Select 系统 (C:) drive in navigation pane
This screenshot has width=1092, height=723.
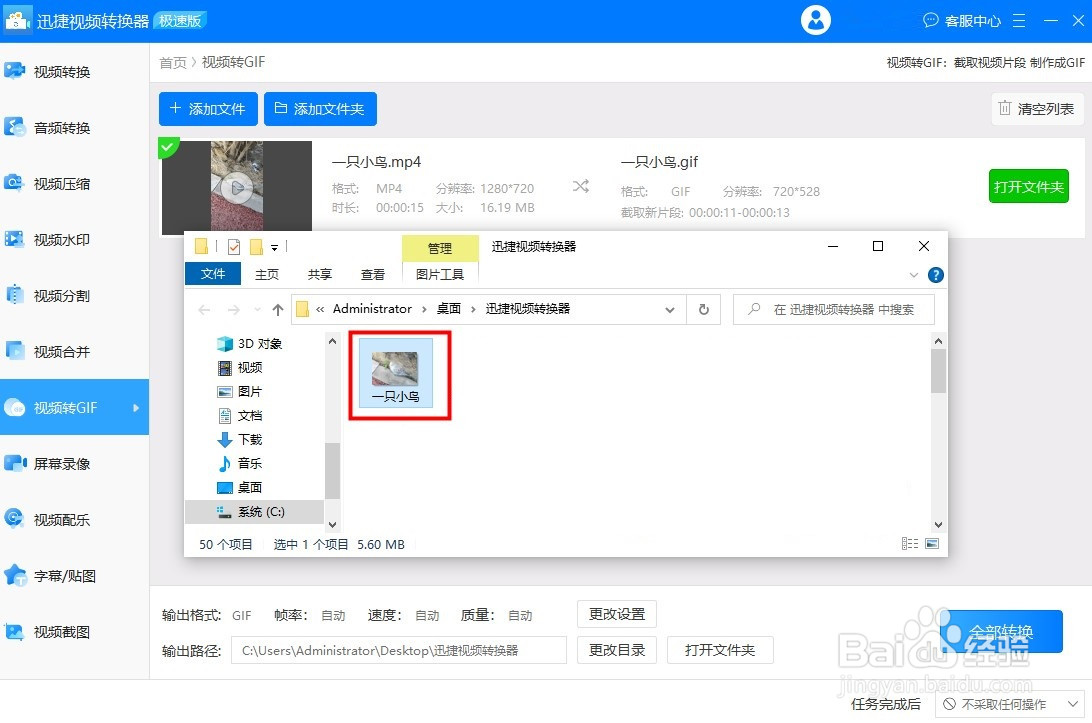(254, 512)
